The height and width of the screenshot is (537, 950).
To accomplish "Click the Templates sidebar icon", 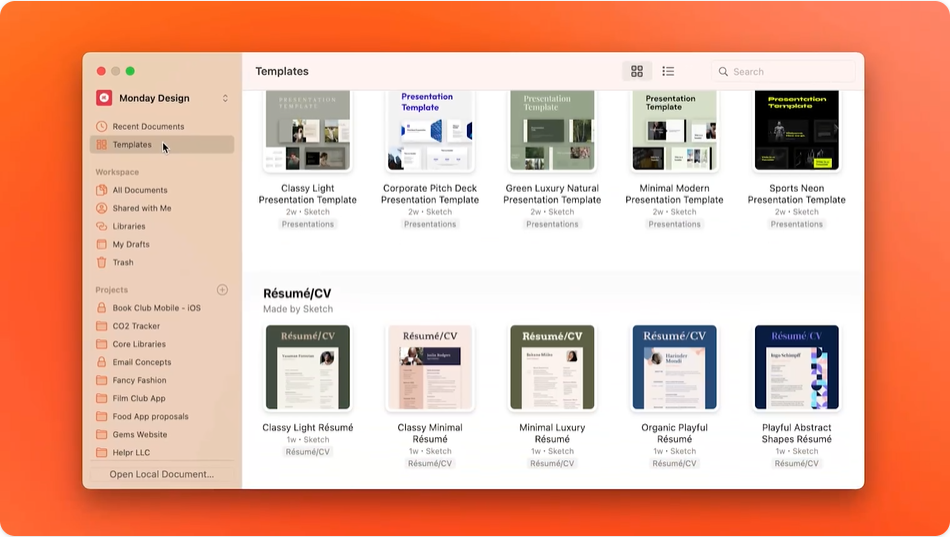I will [x=101, y=145].
